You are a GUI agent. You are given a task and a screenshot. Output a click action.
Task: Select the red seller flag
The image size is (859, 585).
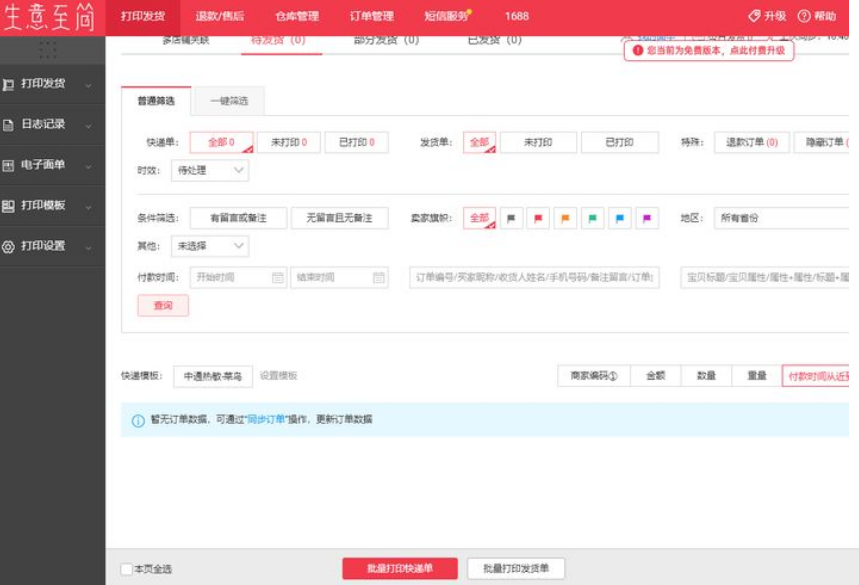[538, 218]
